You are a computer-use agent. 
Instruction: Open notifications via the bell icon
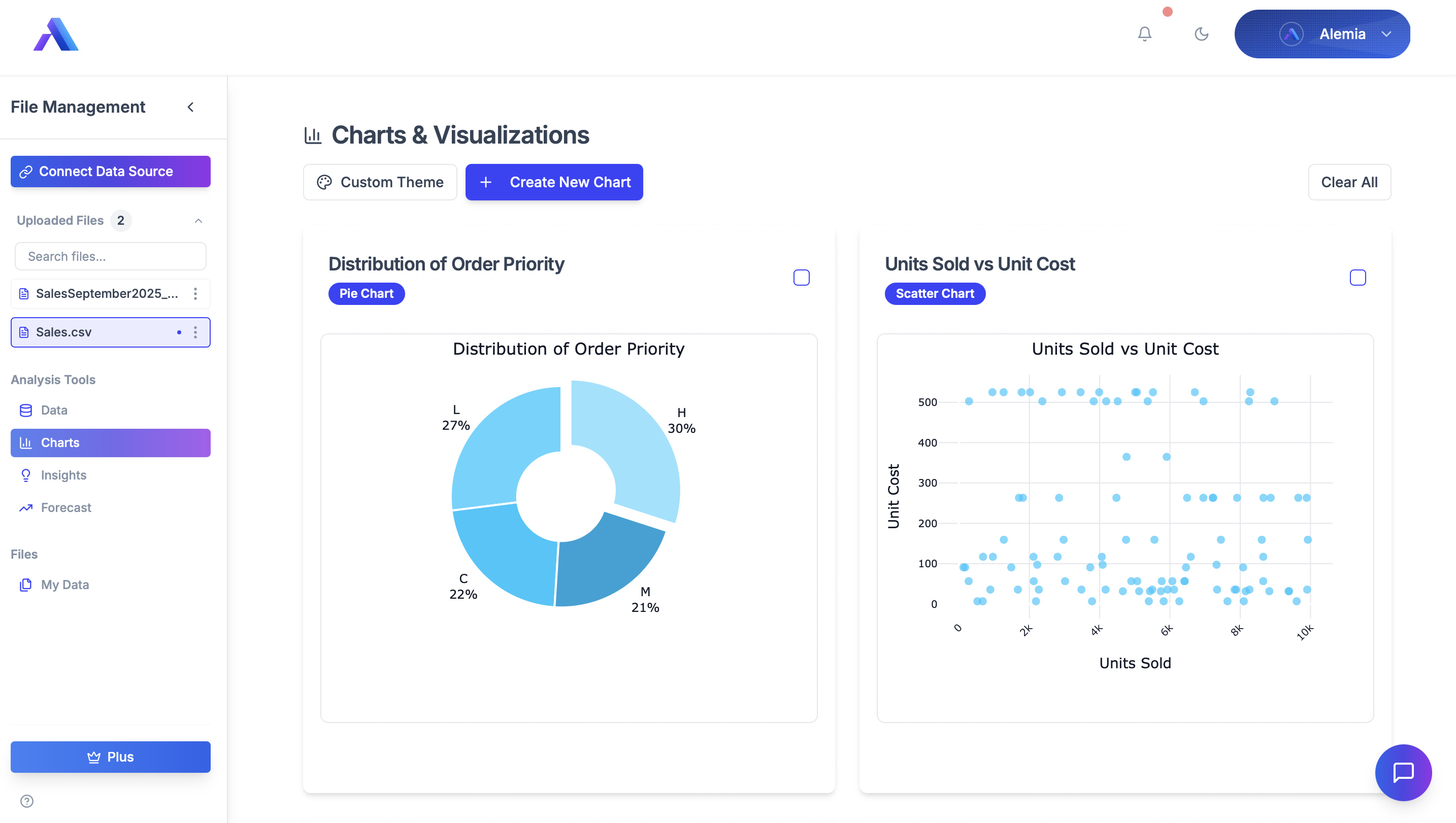point(1144,34)
